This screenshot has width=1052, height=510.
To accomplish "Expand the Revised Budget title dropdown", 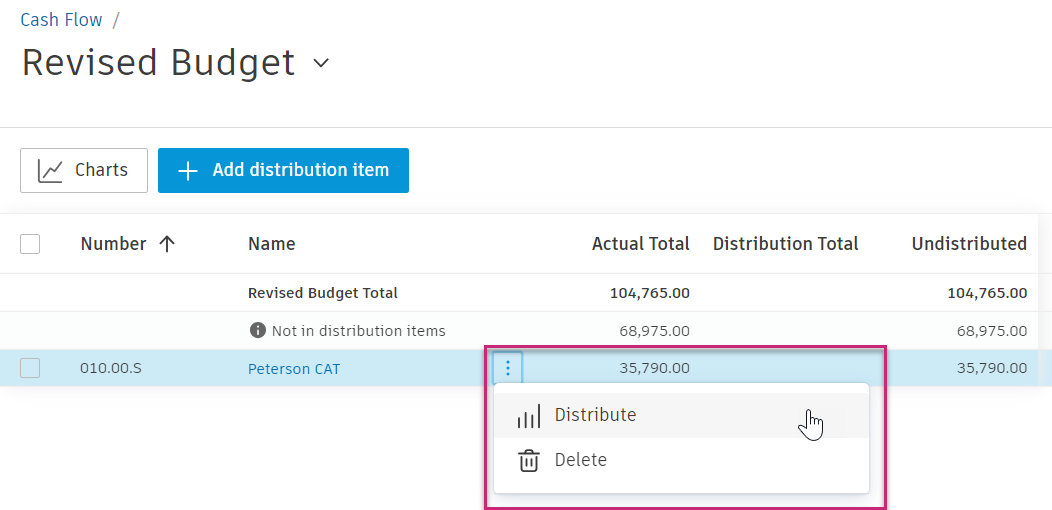I will coord(321,63).
